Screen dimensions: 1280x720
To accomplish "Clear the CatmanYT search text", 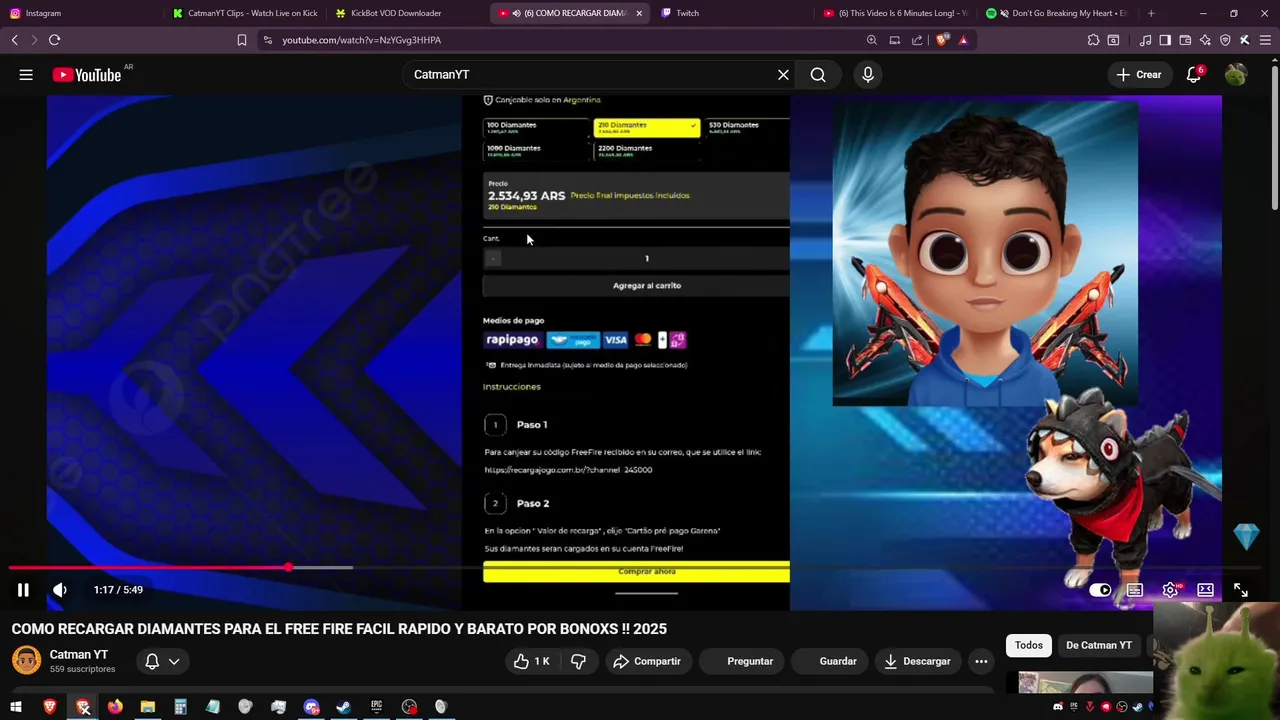I will point(783,75).
